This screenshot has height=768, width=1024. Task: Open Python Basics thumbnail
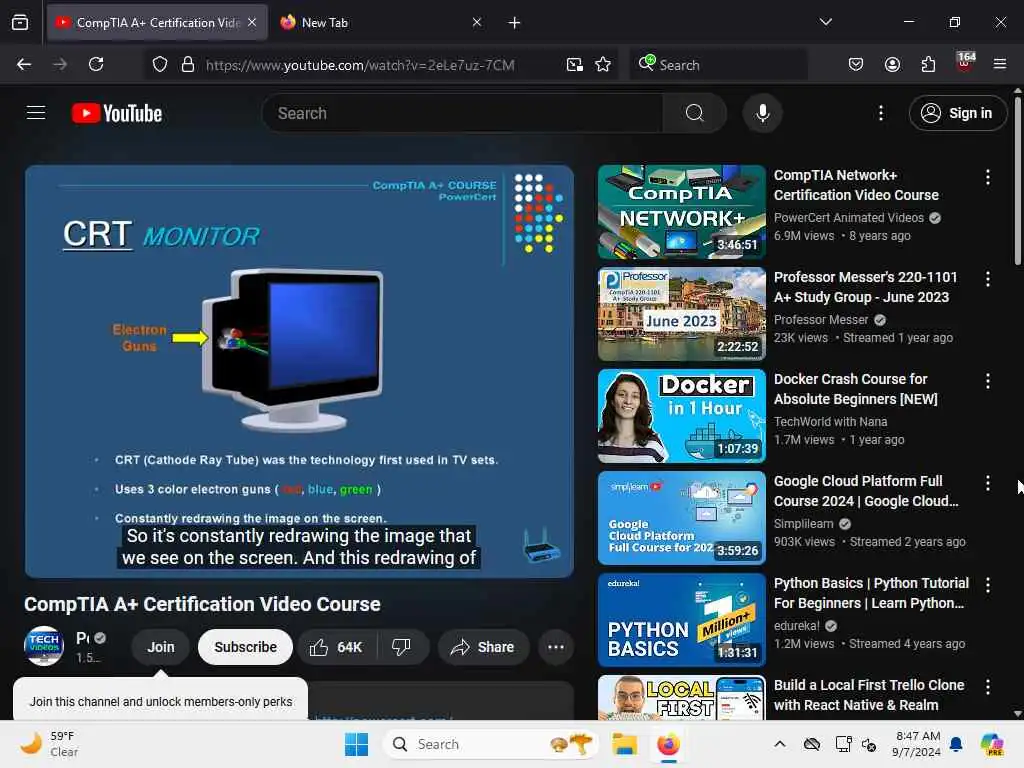point(682,620)
